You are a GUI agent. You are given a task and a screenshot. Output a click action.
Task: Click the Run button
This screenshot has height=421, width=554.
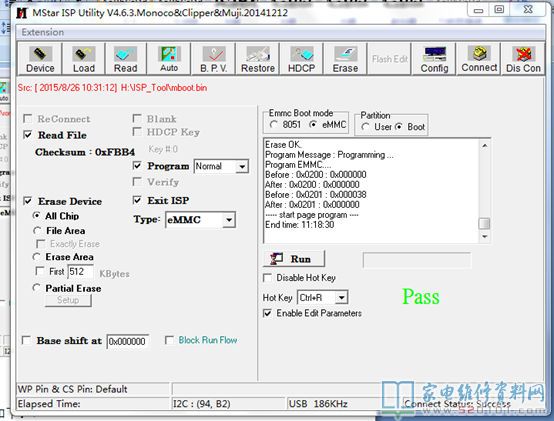point(294,259)
